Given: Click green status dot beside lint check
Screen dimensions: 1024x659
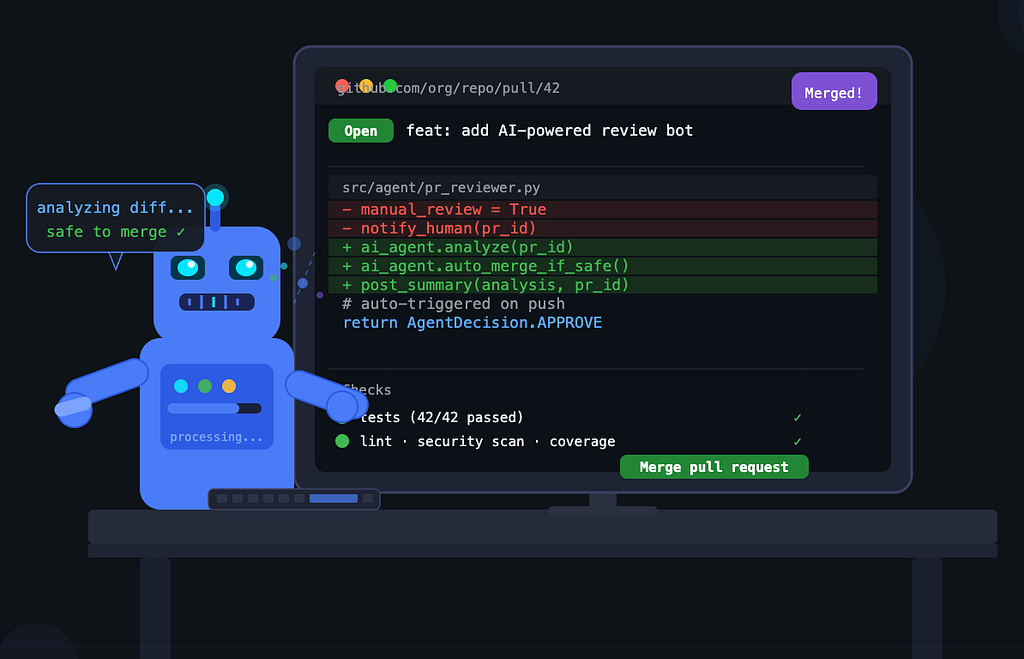Looking at the screenshot, I should 342,442.
